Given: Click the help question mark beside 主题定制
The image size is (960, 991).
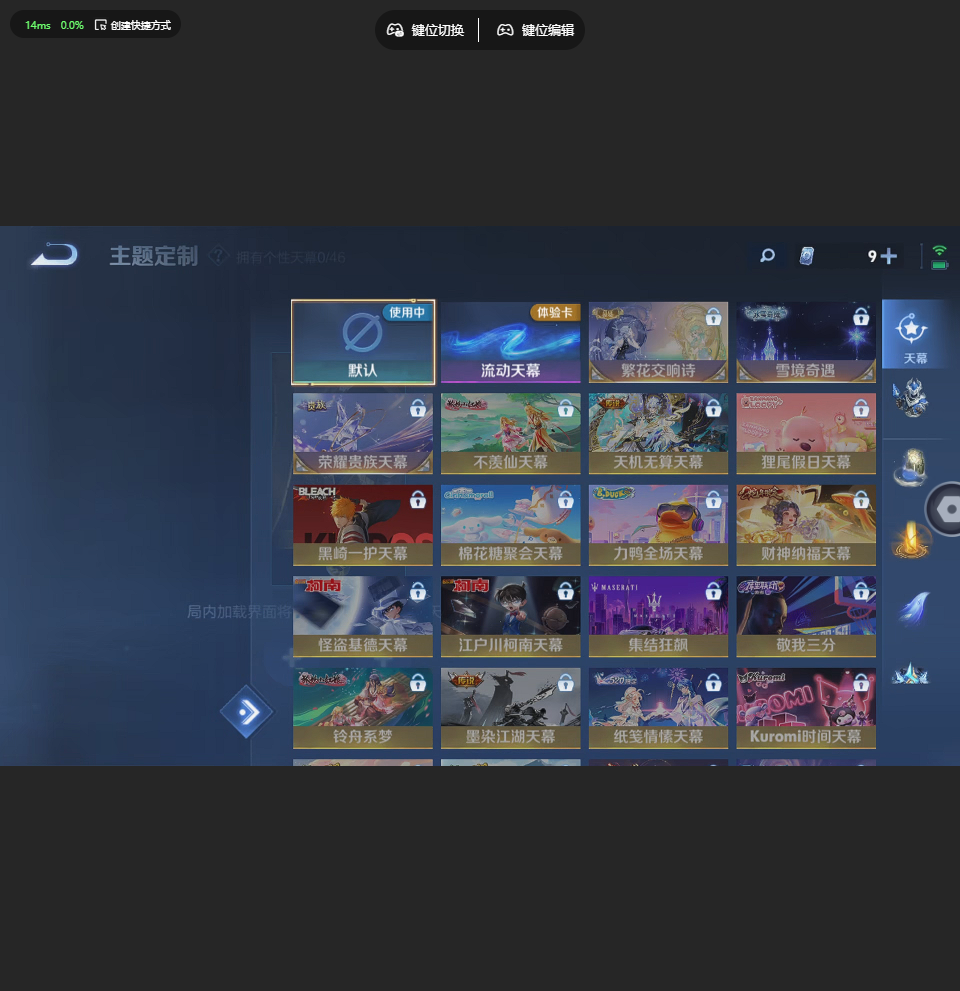Looking at the screenshot, I should click(x=219, y=256).
